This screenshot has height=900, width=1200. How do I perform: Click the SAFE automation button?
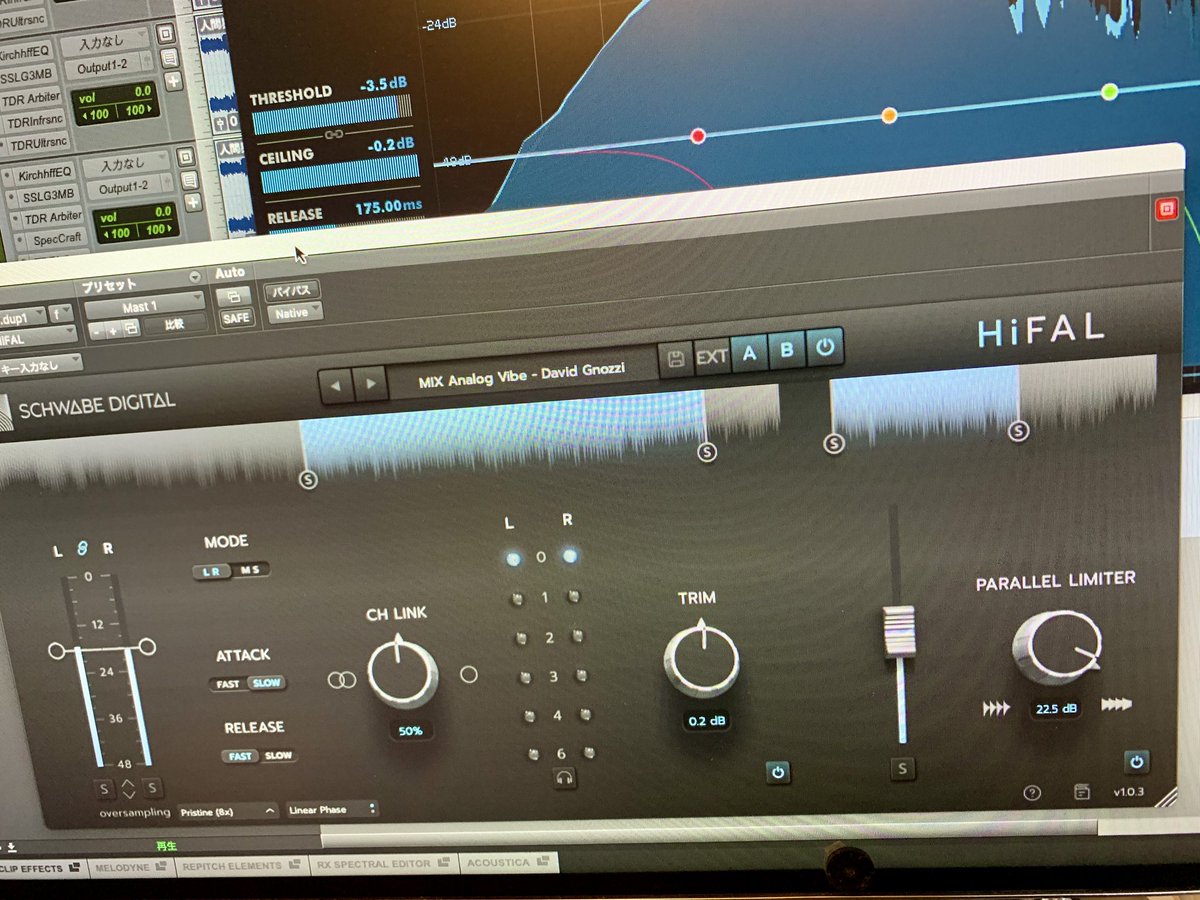click(235, 318)
